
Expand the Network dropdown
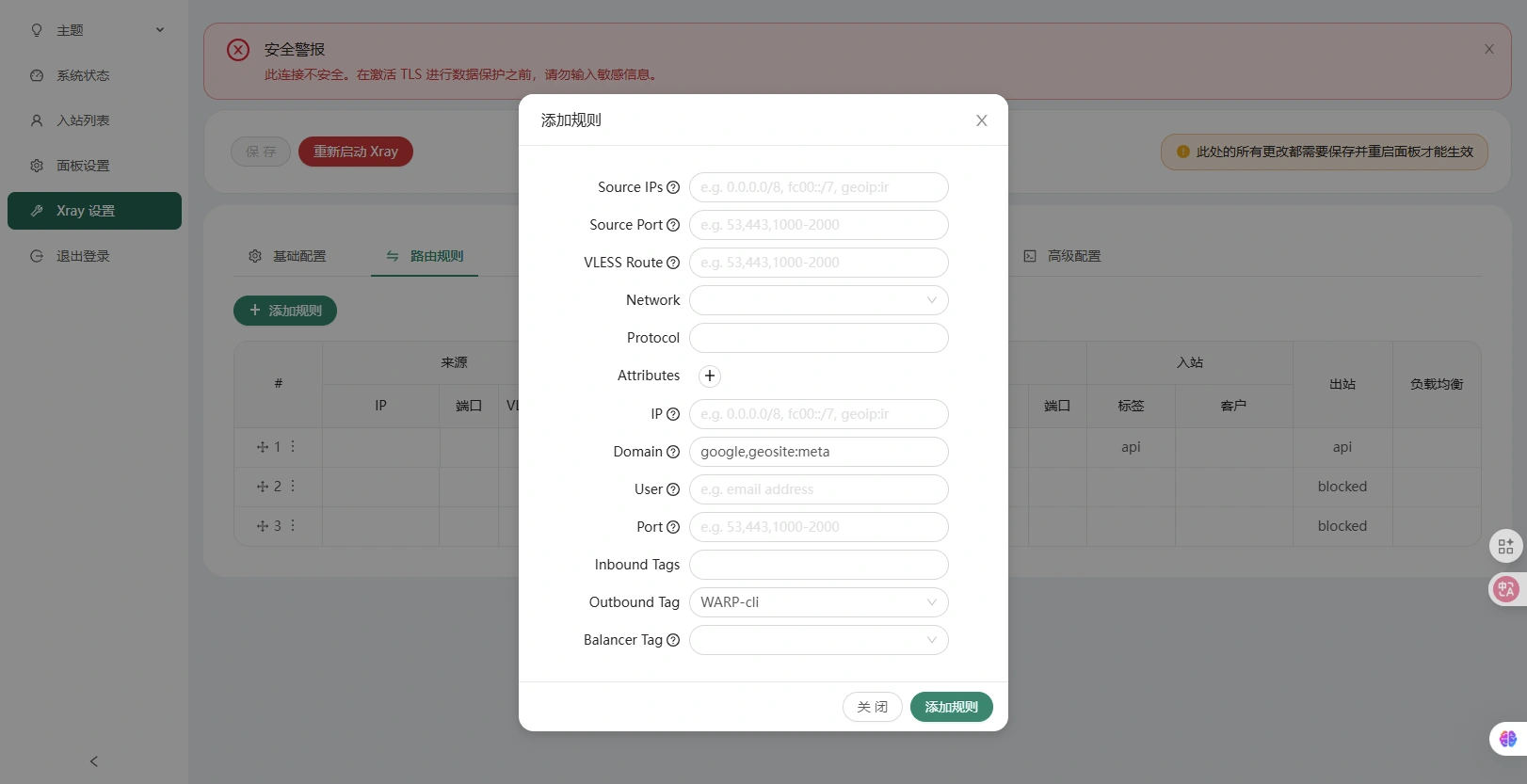coord(818,300)
